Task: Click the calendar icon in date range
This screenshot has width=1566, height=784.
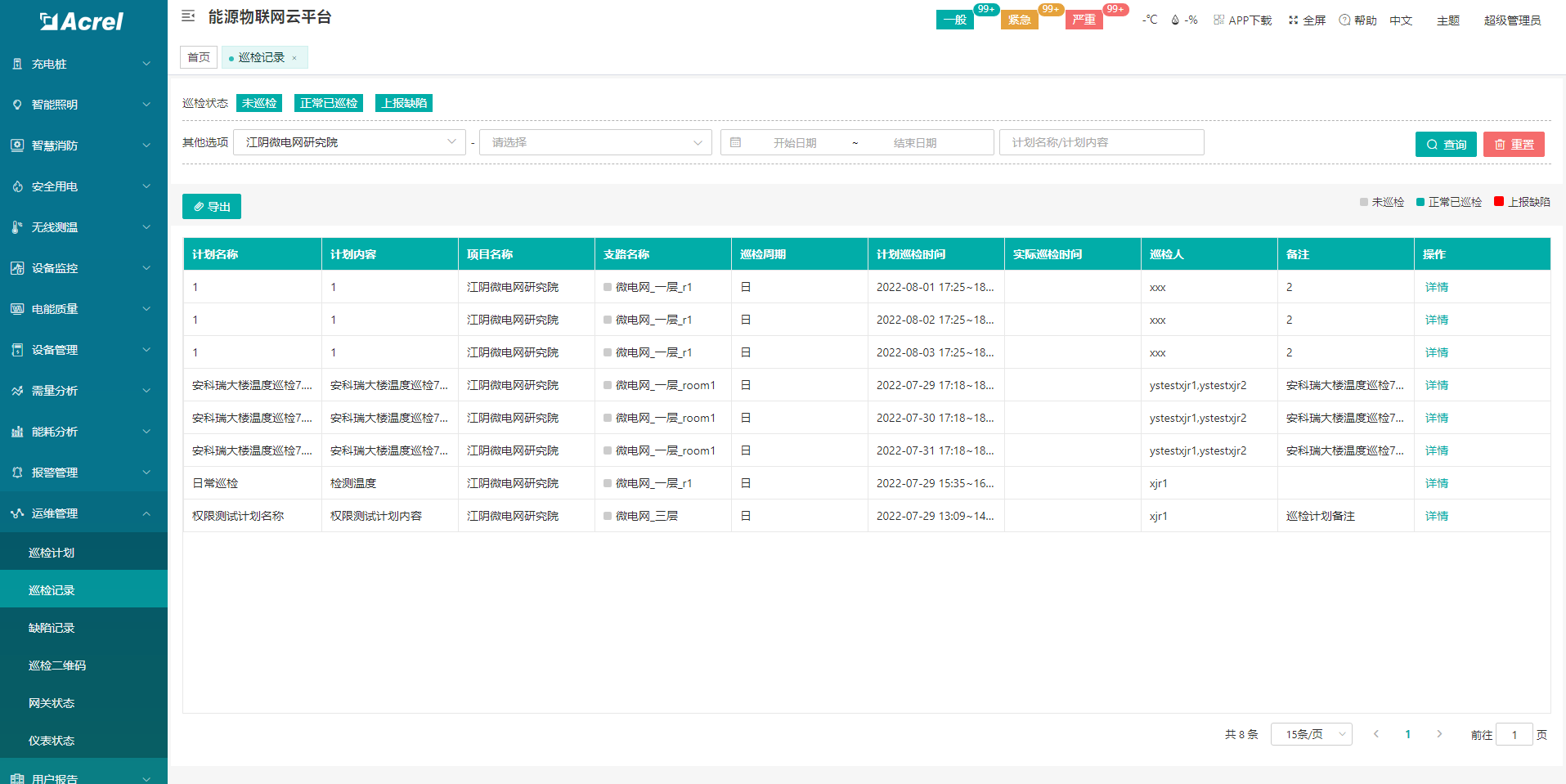Action: [x=735, y=142]
